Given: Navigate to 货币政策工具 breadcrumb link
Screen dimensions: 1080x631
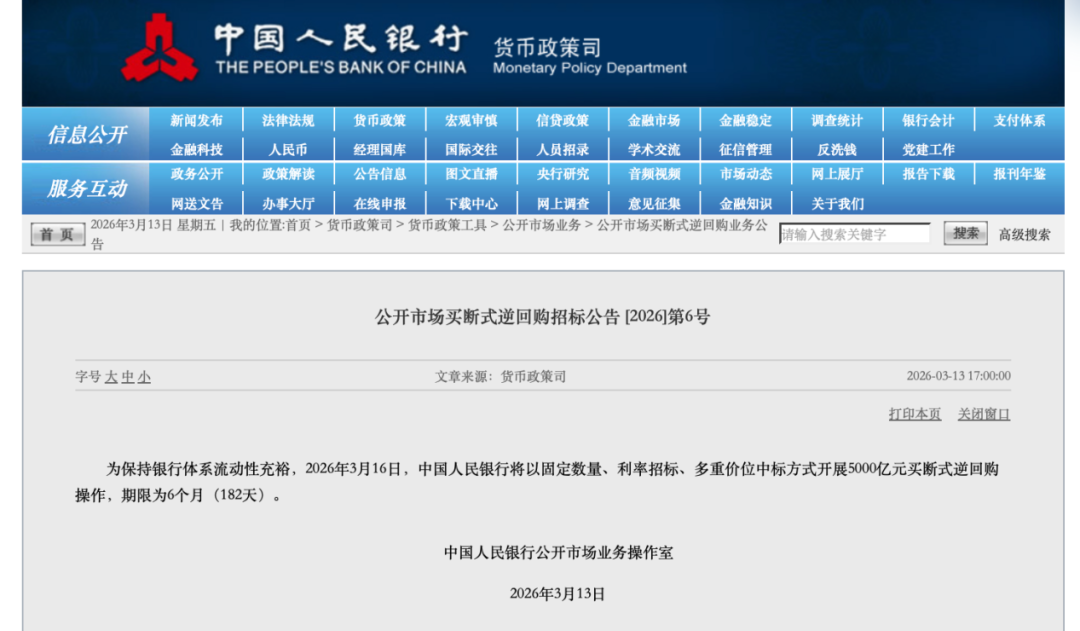Looking at the screenshot, I should point(447,226).
